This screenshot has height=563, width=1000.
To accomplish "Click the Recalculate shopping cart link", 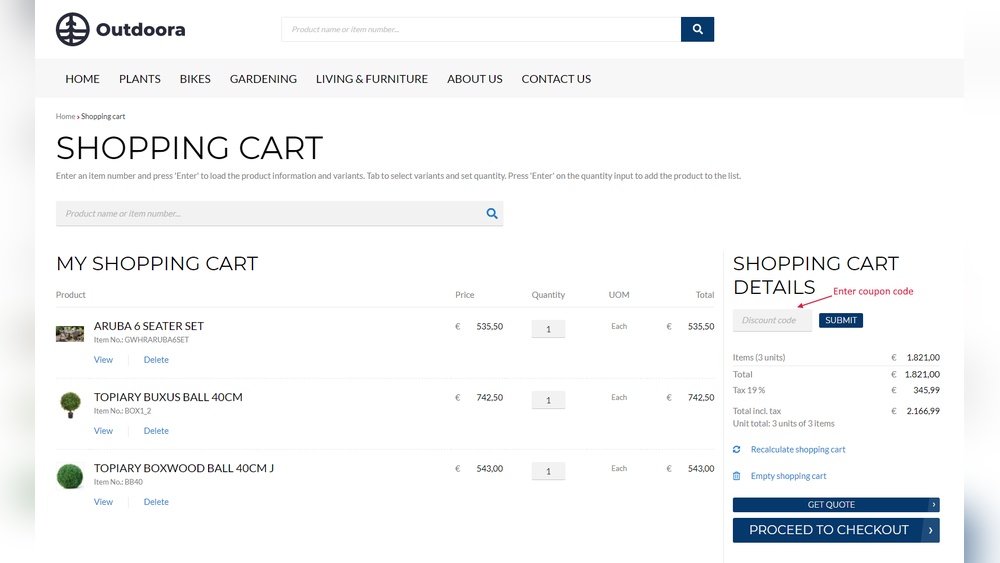I will click(798, 450).
